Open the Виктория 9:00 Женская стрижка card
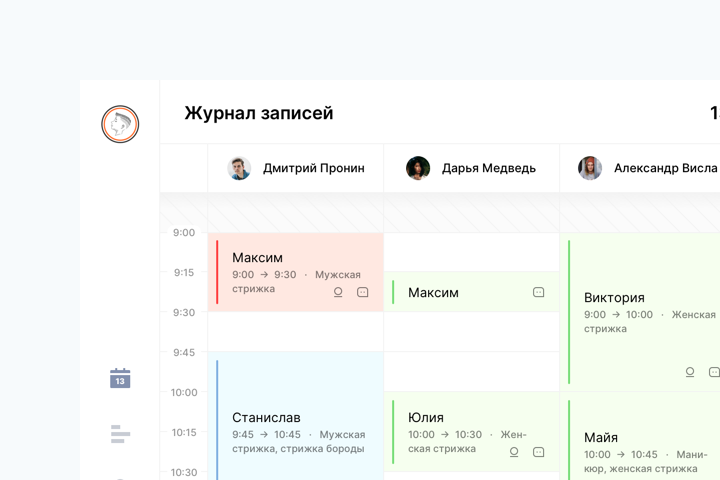This screenshot has width=720, height=480. coord(640,312)
